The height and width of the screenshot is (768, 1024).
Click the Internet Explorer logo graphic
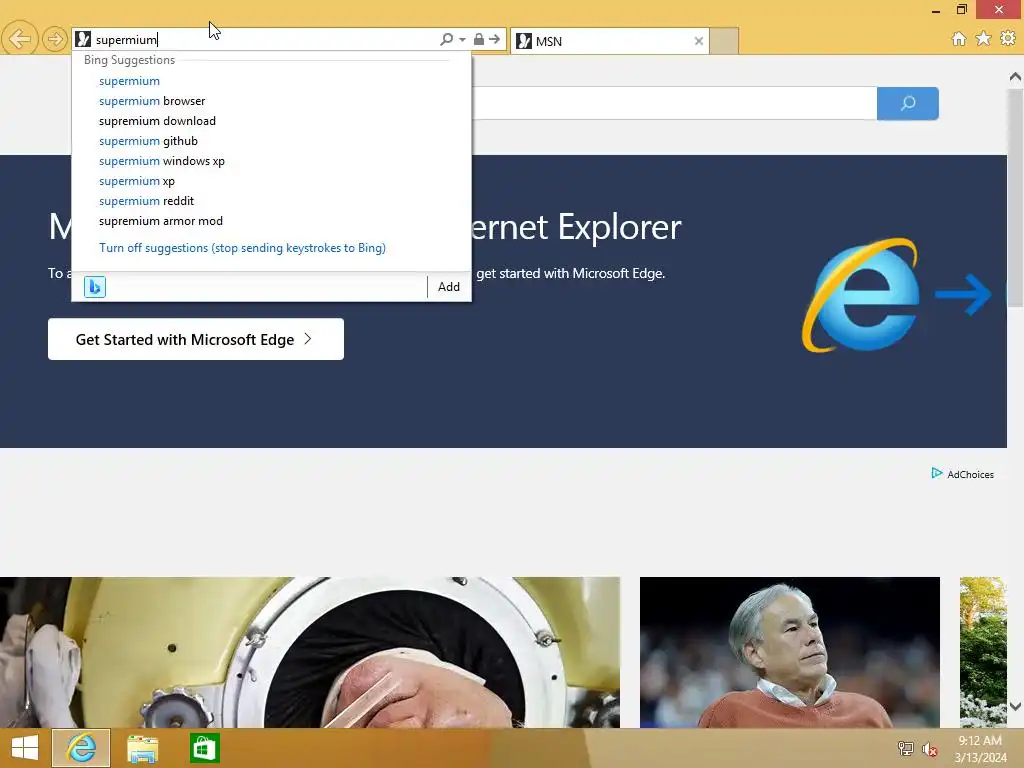coord(861,295)
